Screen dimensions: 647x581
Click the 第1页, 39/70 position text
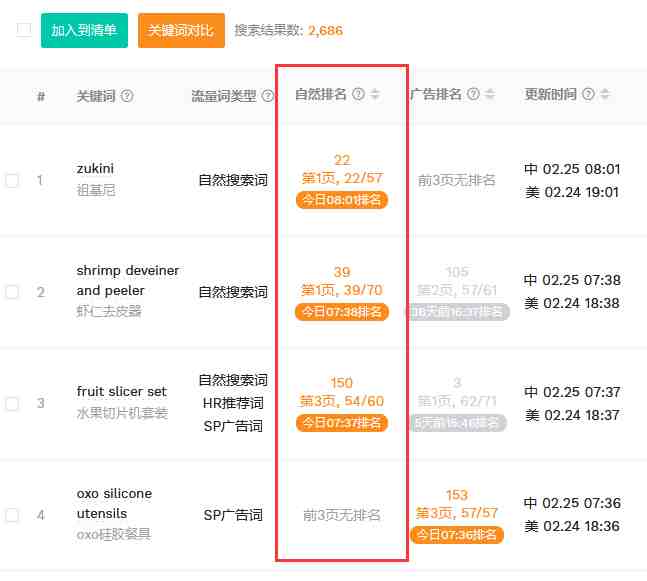tap(342, 290)
